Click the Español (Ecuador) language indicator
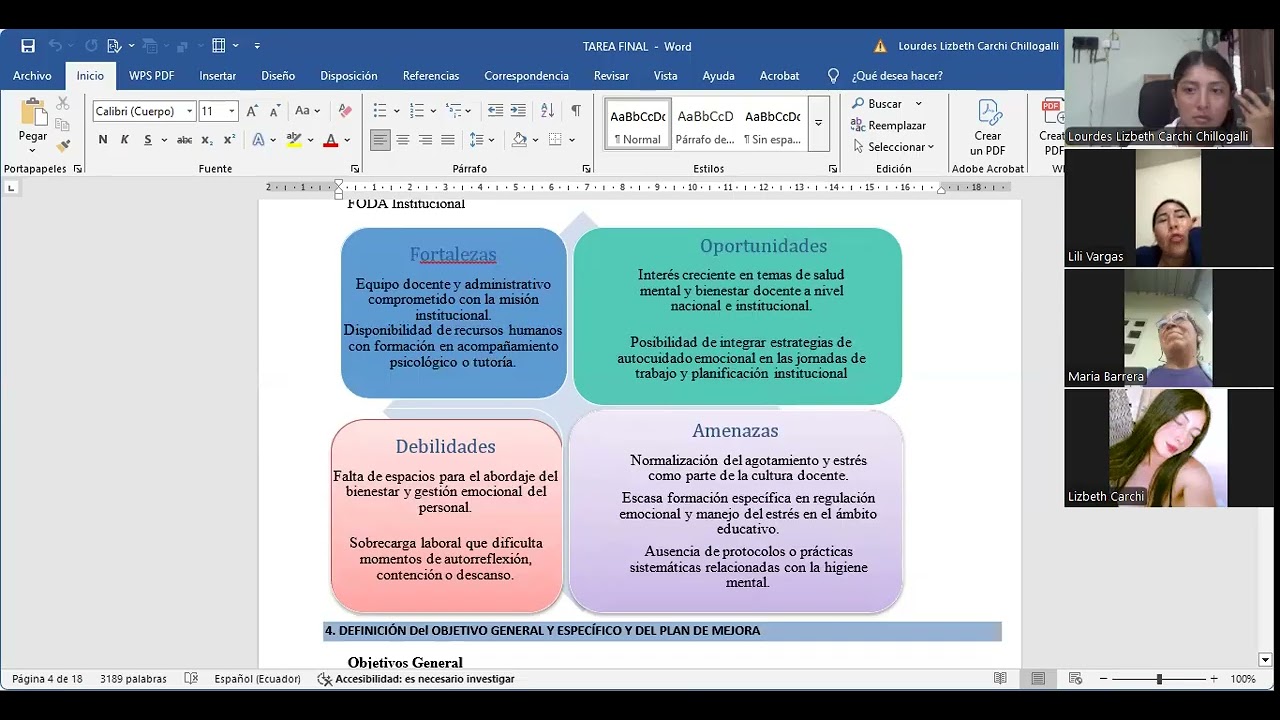 pyautogui.click(x=257, y=679)
